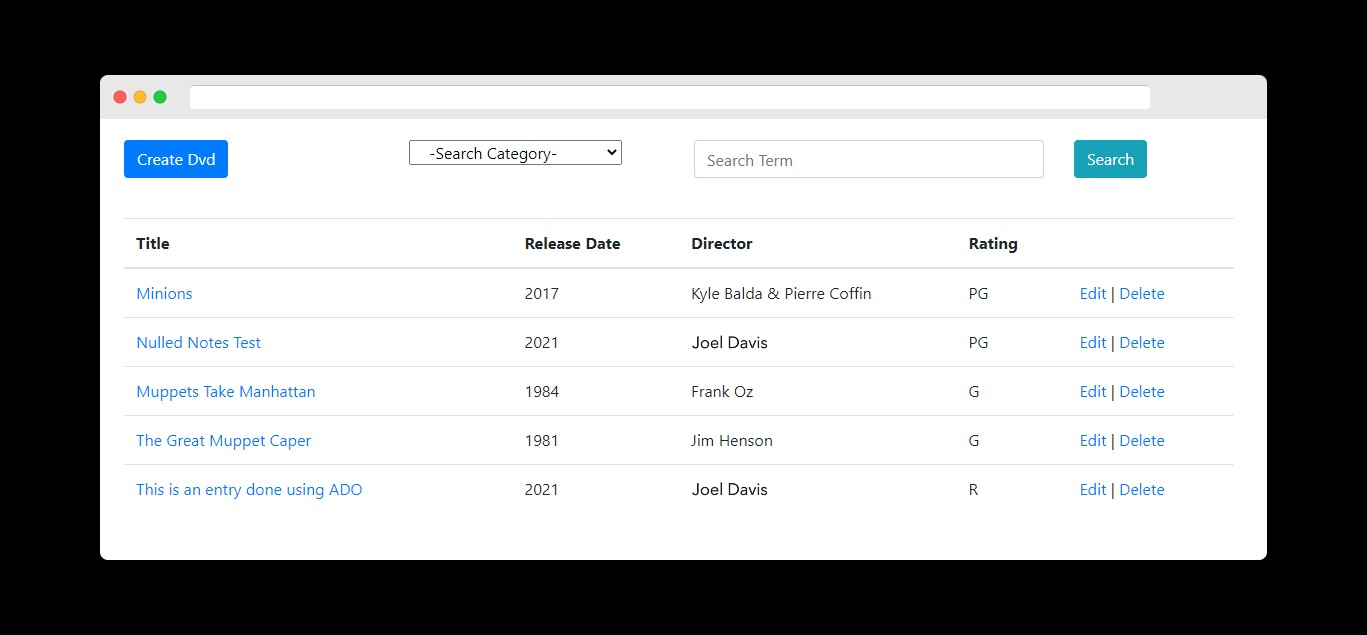Click the browser address bar
Screen dimensions: 1367x635
click(670, 97)
